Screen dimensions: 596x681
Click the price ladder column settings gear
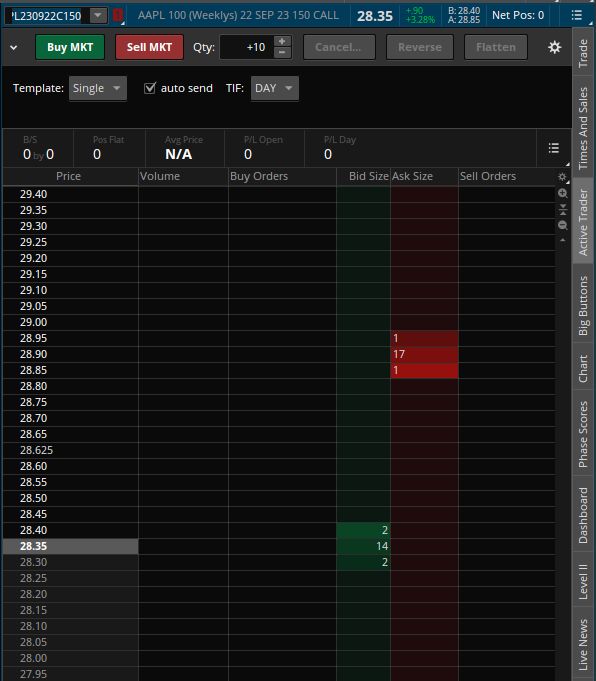[x=562, y=177]
